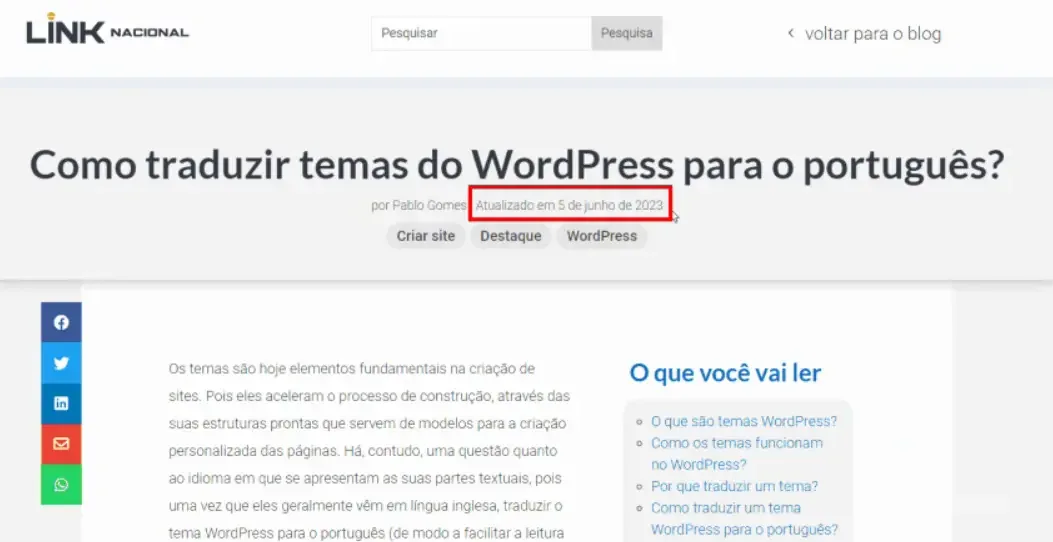Open author Pablo Gomes profile link
Image resolution: width=1053 pixels, height=542 pixels.
[428, 205]
